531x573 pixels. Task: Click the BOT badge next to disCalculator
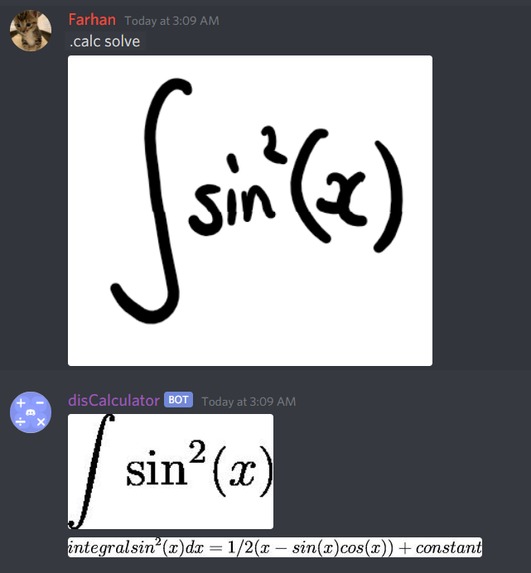point(178,400)
